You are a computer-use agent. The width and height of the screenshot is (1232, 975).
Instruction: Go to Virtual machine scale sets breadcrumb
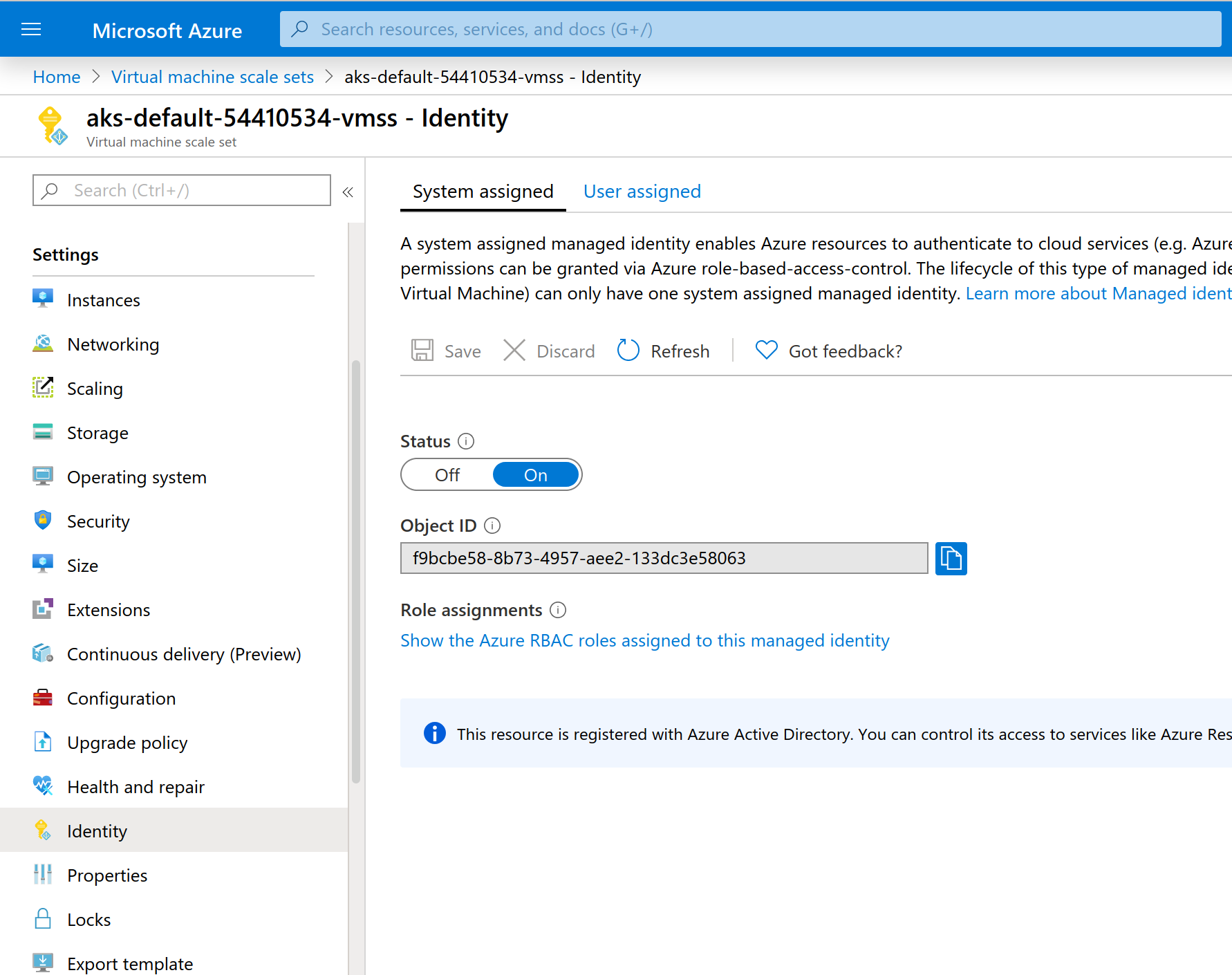coord(212,77)
